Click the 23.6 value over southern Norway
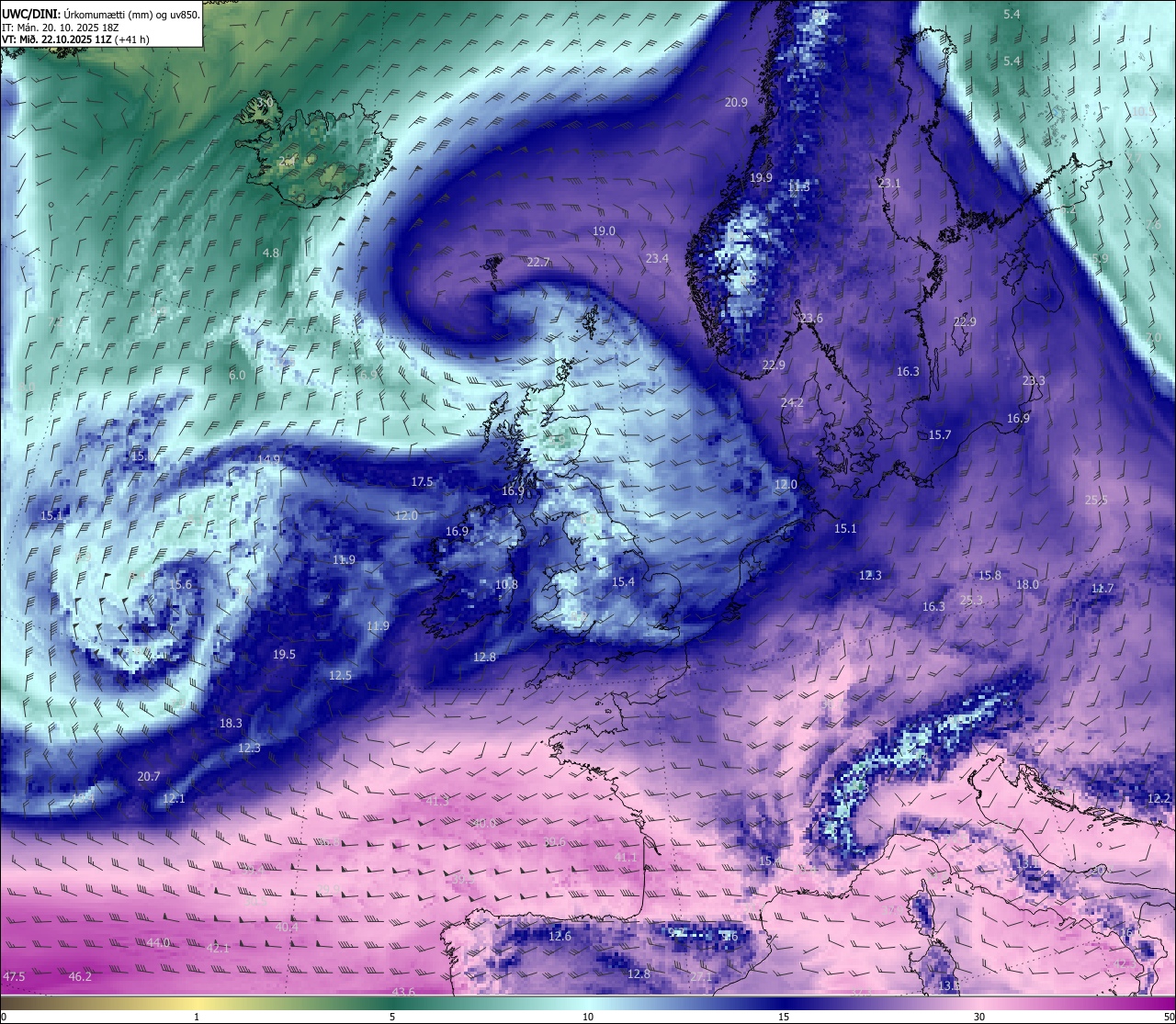The height and width of the screenshot is (1024, 1176). [x=811, y=319]
